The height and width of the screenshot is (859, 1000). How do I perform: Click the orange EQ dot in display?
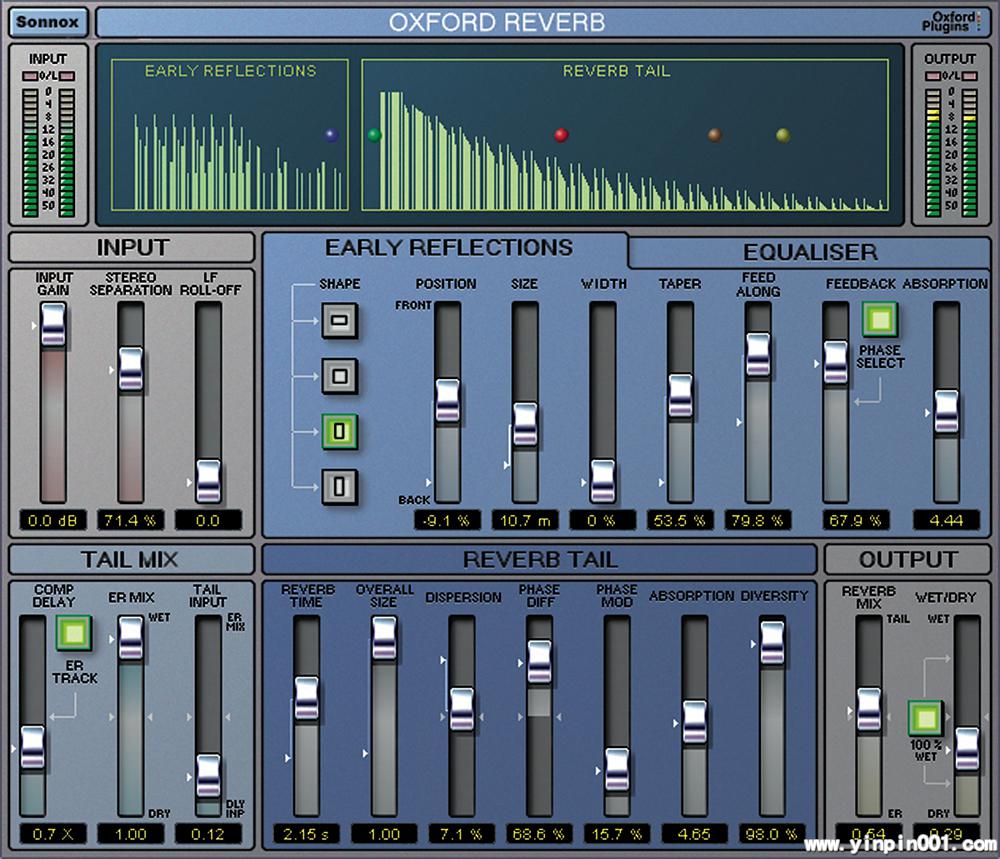pyautogui.click(x=715, y=135)
